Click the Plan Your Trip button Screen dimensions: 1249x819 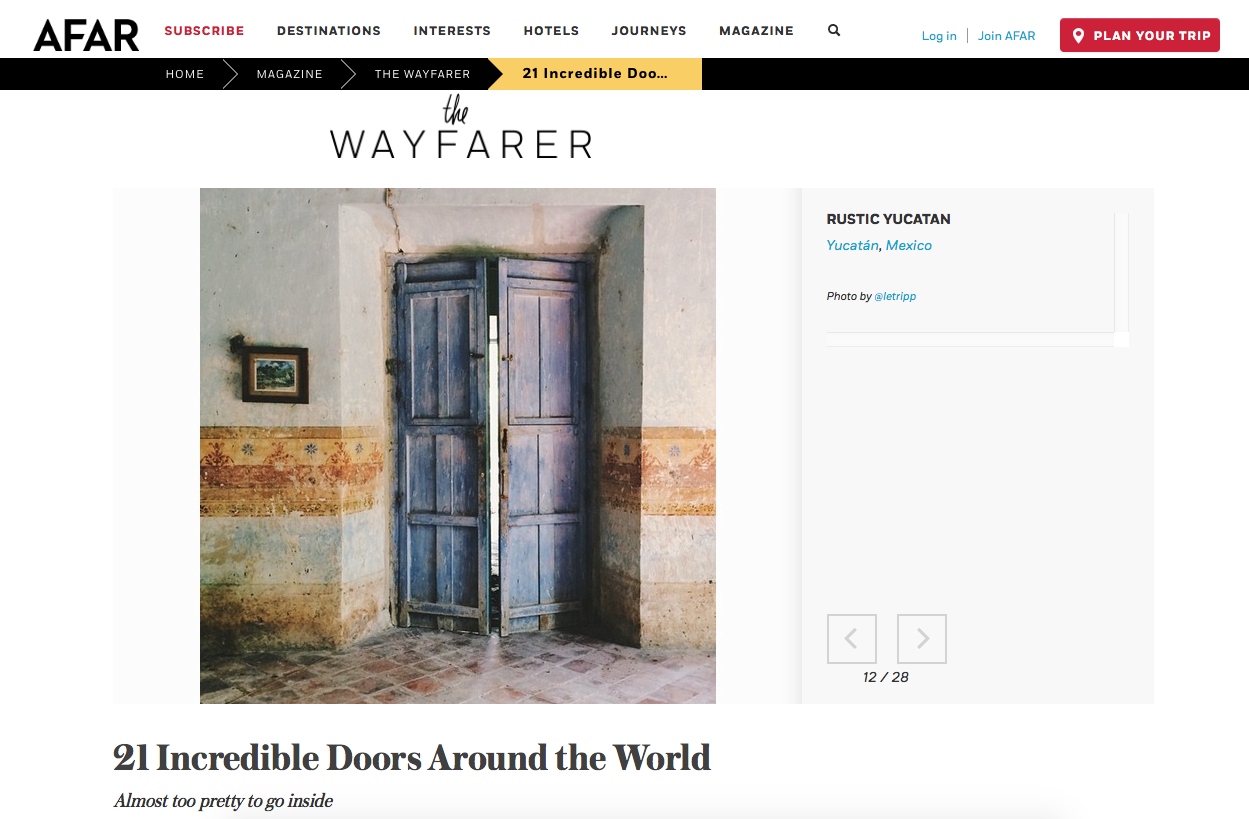[1140, 35]
